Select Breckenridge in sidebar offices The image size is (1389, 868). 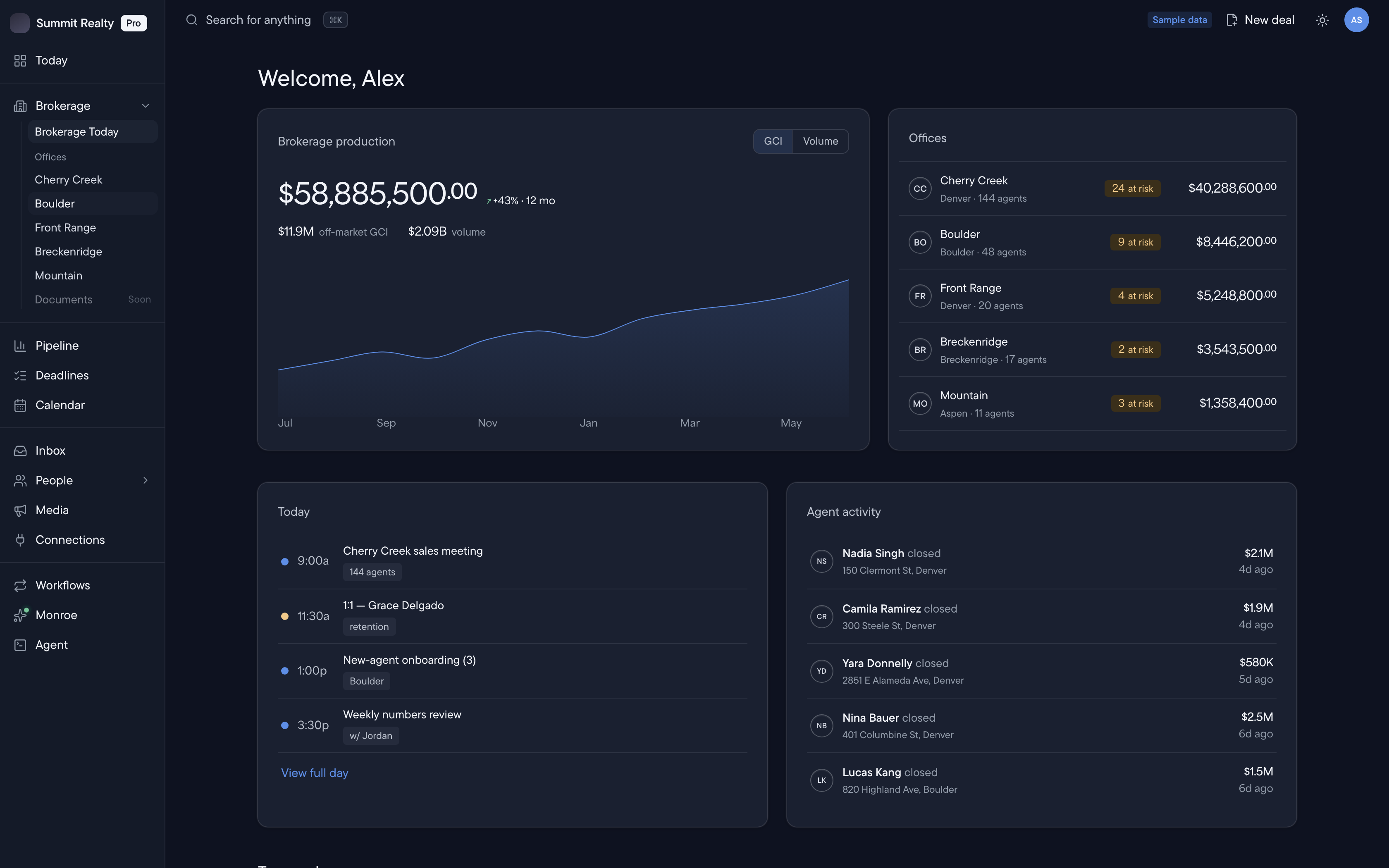93,251
